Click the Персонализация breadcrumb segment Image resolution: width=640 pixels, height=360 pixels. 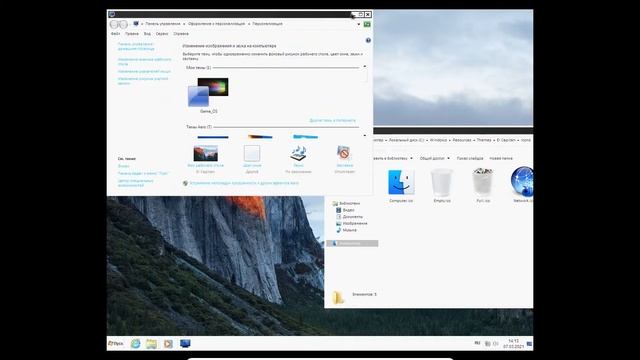click(267, 24)
